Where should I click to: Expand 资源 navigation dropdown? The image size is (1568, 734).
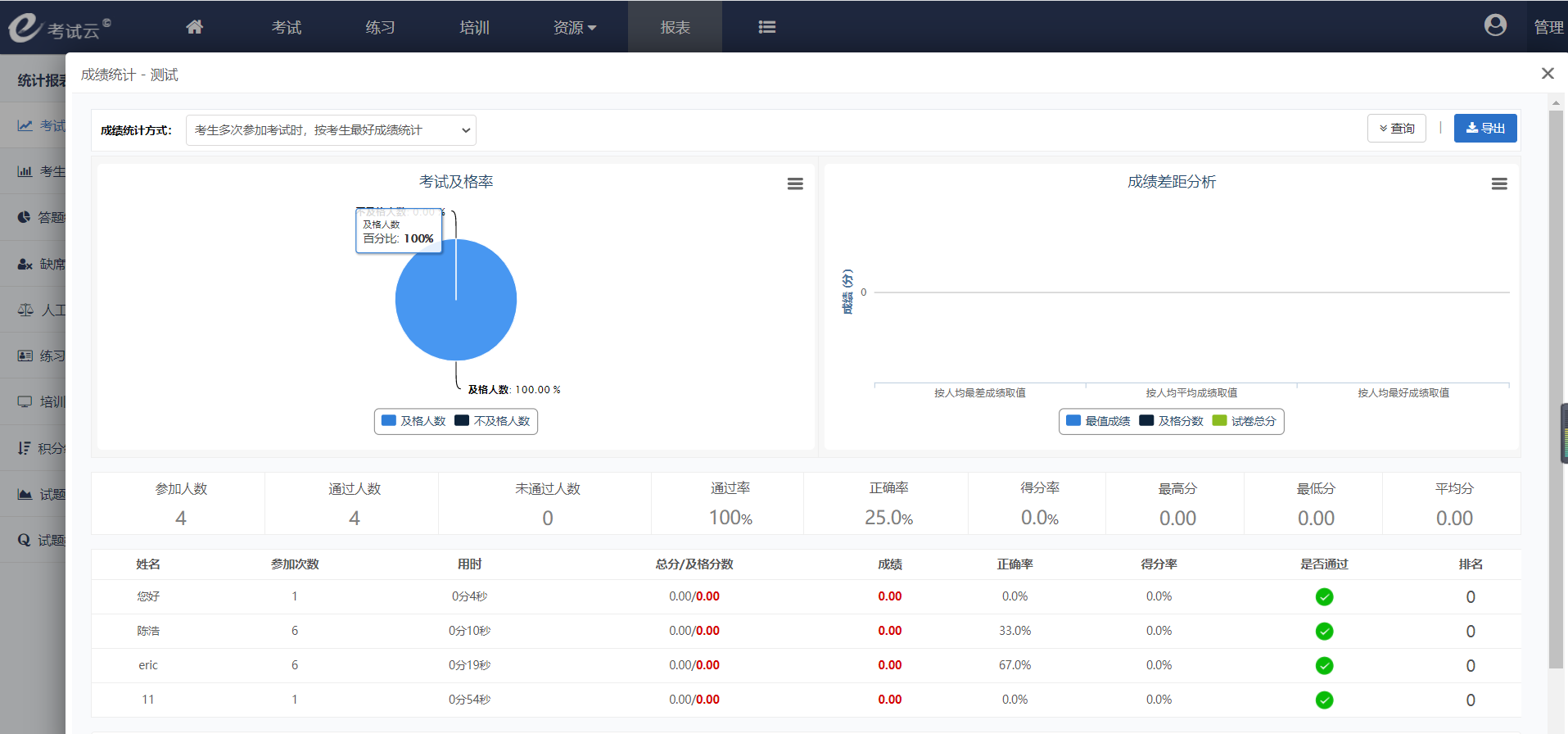click(575, 27)
